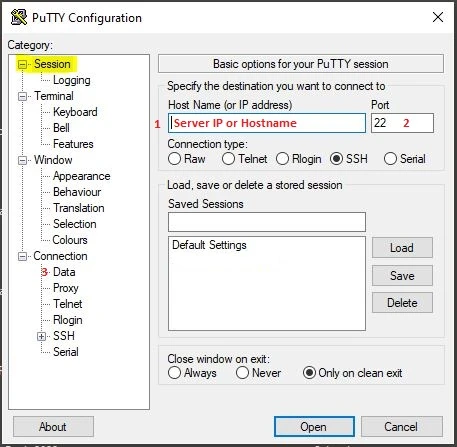Open the Telnet category in tree
457x447 pixels.
click(68, 304)
